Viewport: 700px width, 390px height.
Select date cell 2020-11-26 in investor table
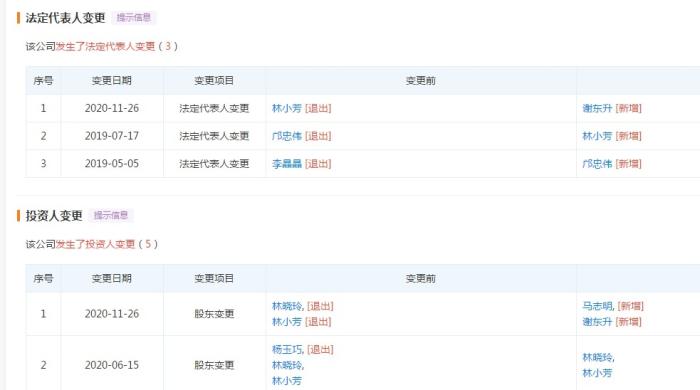[112, 314]
